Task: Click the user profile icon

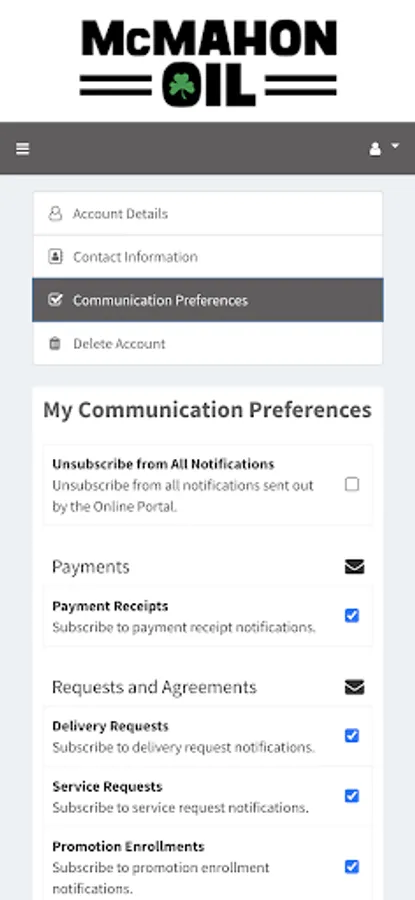Action: [x=375, y=149]
